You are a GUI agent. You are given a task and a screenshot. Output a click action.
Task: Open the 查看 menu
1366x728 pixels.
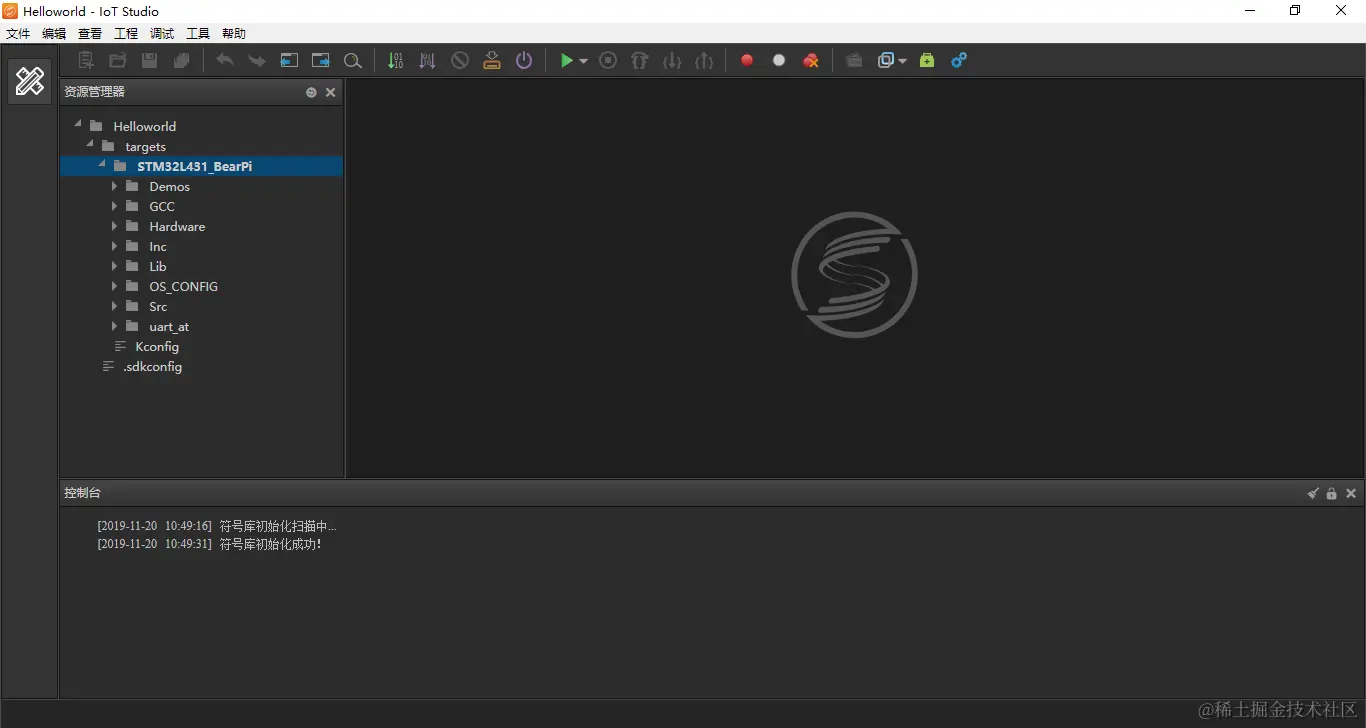point(90,34)
